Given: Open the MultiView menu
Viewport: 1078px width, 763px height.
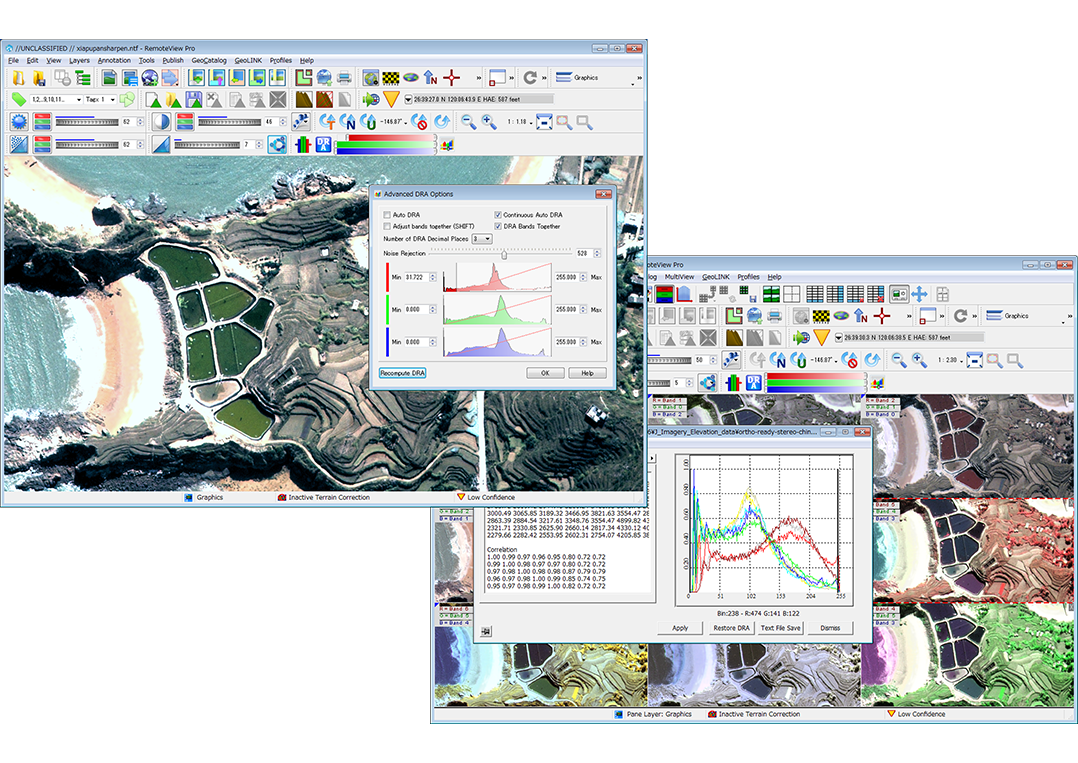Looking at the screenshot, I should pyautogui.click(x=680, y=277).
